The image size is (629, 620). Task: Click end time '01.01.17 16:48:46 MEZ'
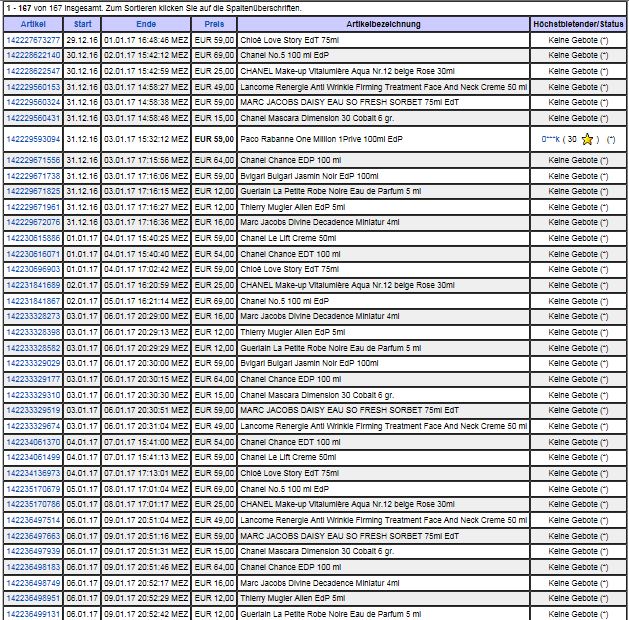(146, 40)
